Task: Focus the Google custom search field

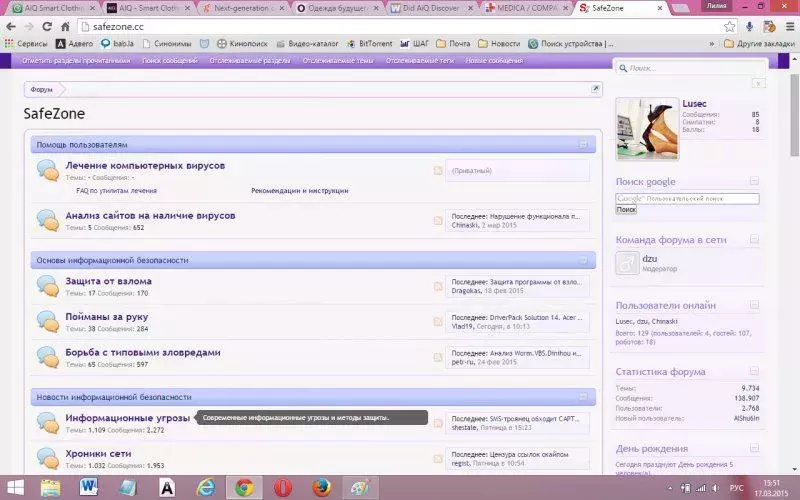Action: [687, 198]
